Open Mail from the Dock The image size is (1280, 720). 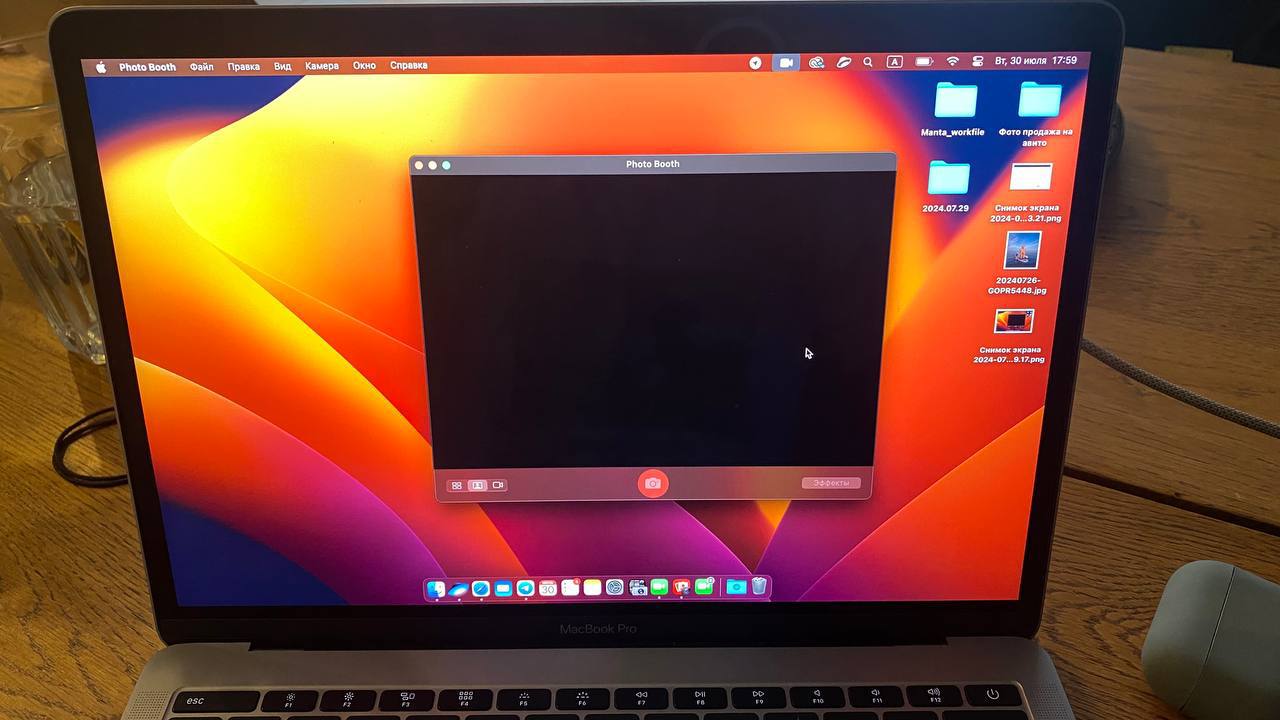tap(503, 588)
